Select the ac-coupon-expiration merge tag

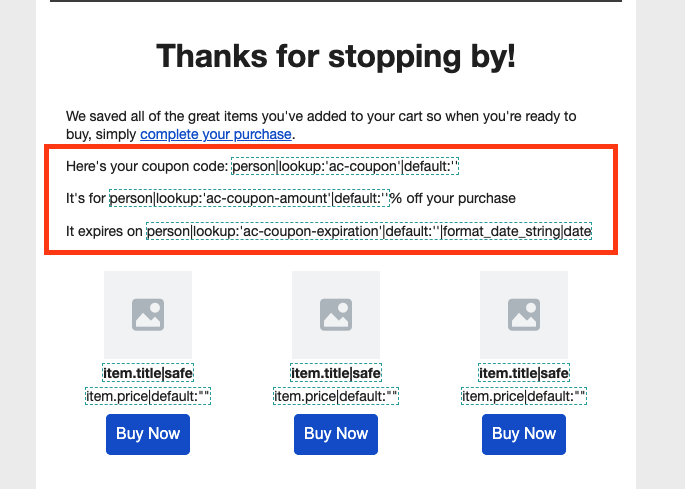[369, 231]
